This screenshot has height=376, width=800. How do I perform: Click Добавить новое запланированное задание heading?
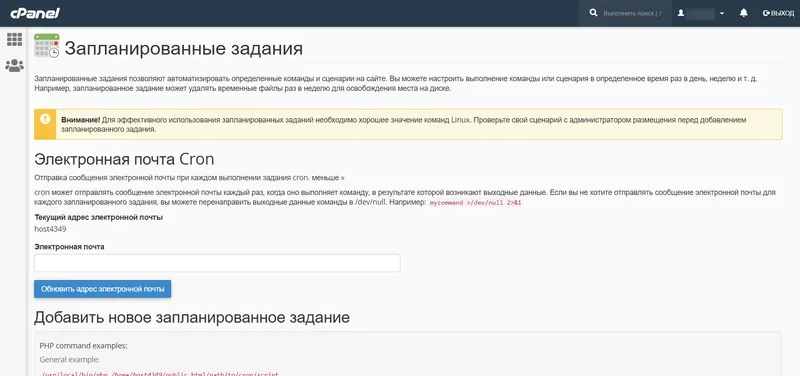click(192, 317)
